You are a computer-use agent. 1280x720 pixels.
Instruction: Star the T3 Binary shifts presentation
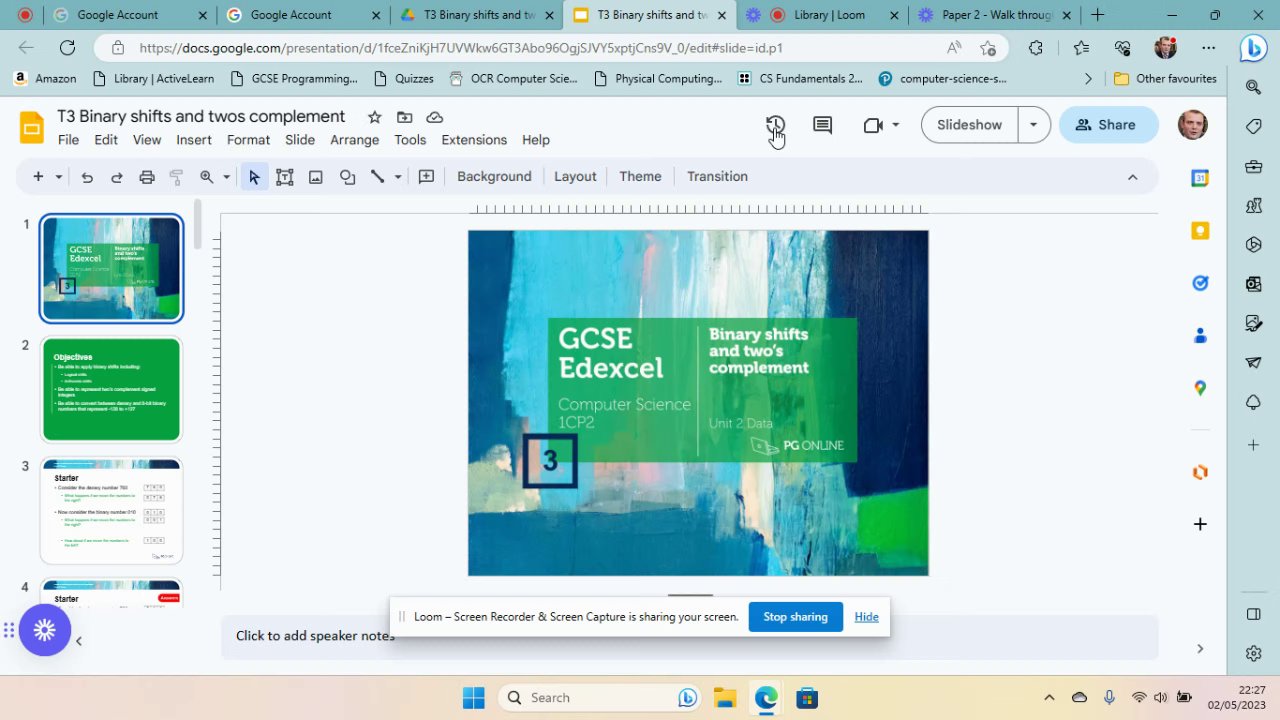click(x=374, y=117)
